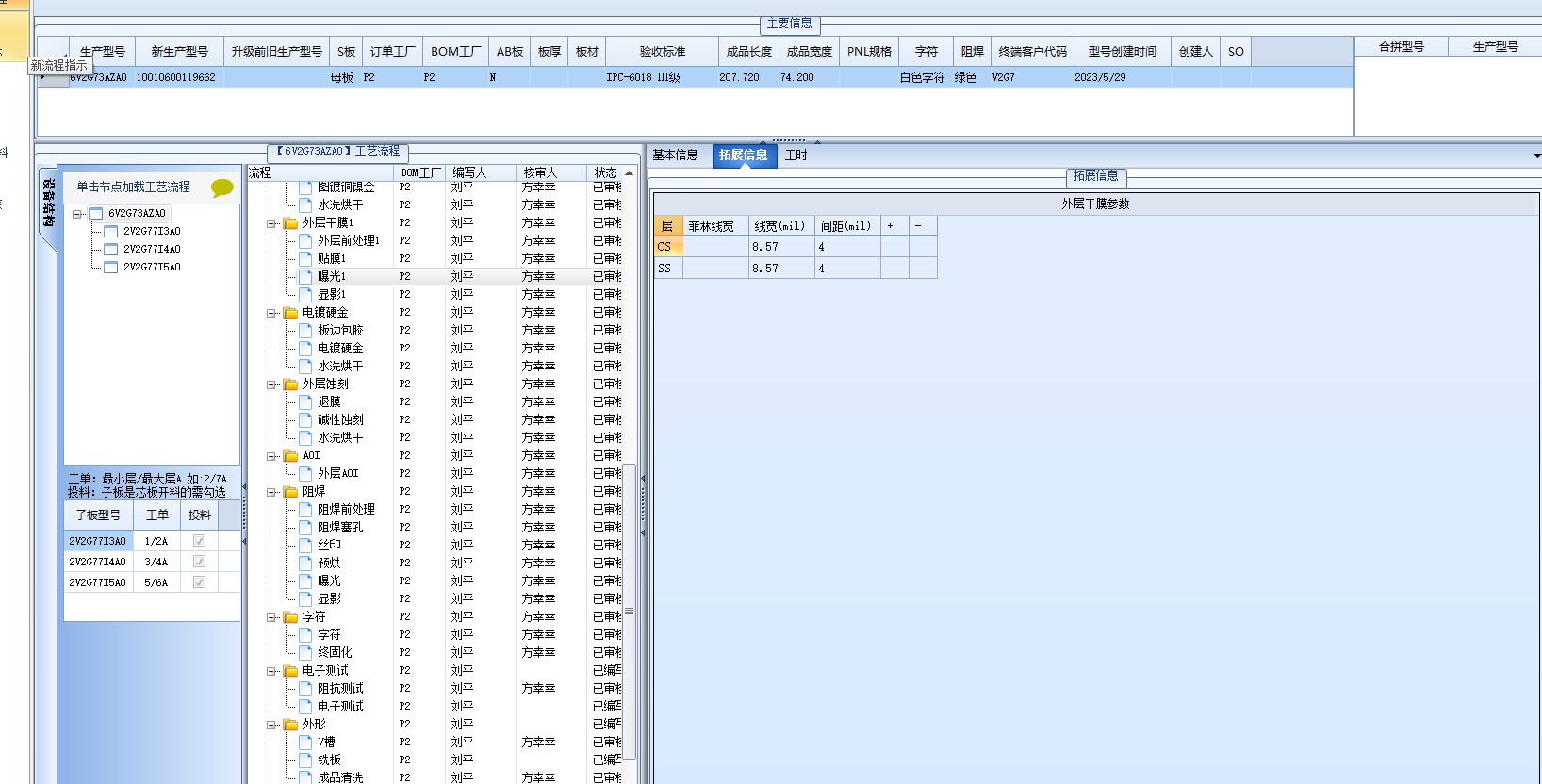
Task: Click document icon of 碱性蚀刻 step
Action: pos(305,419)
